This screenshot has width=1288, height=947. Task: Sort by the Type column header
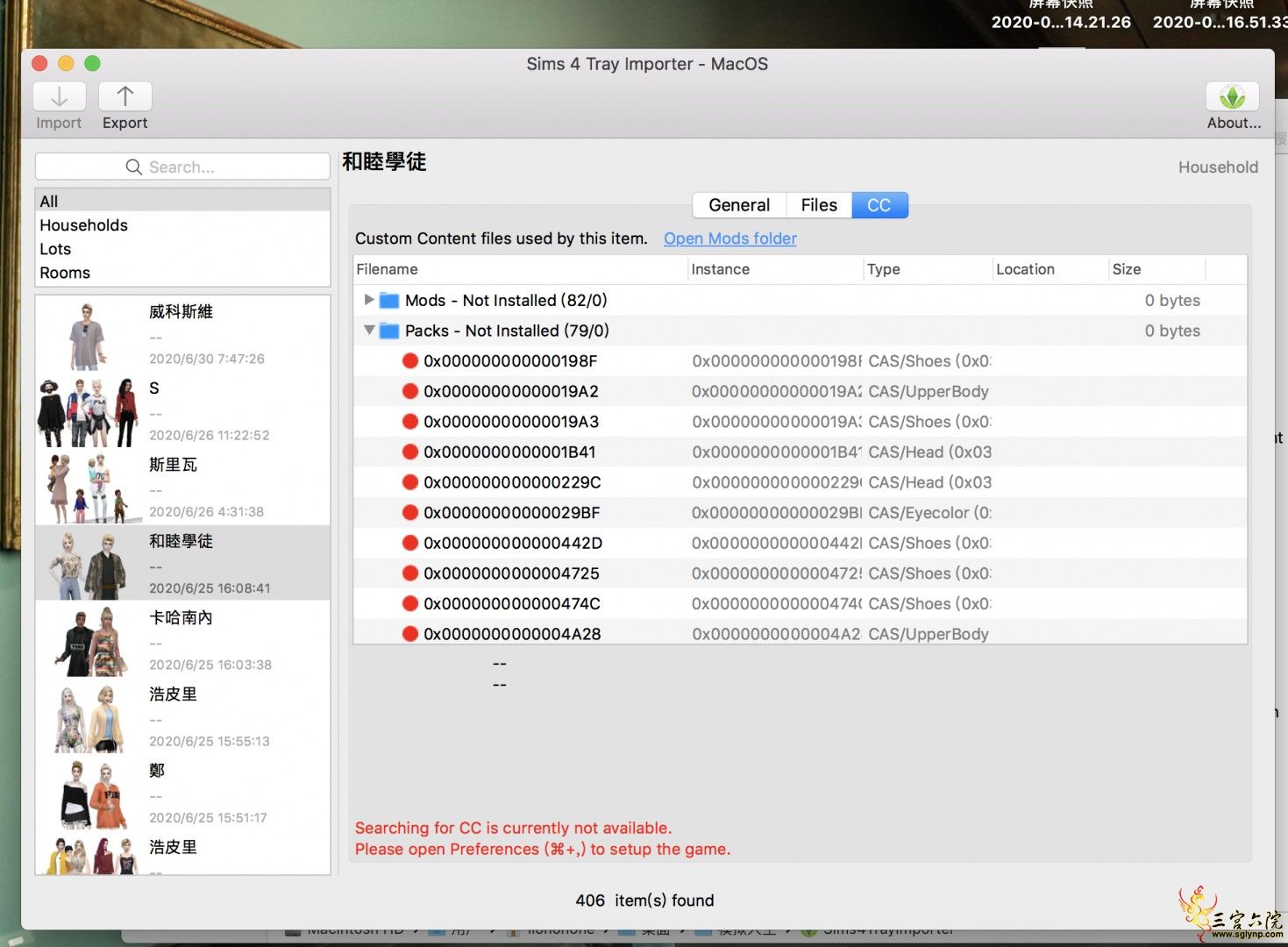pos(929,269)
